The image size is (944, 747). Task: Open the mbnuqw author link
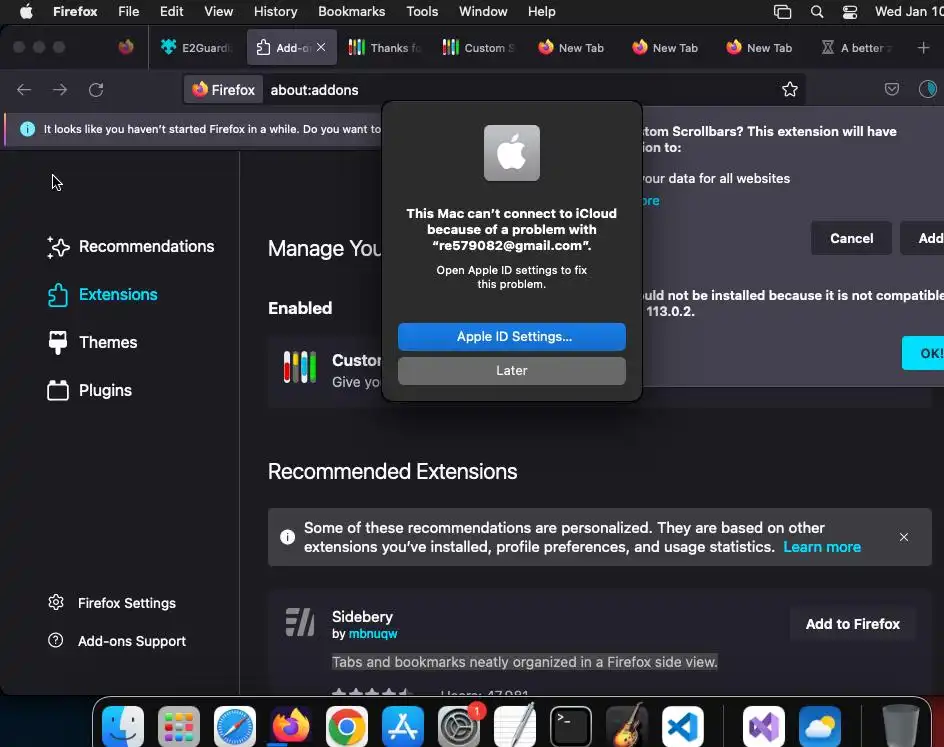[x=373, y=633]
